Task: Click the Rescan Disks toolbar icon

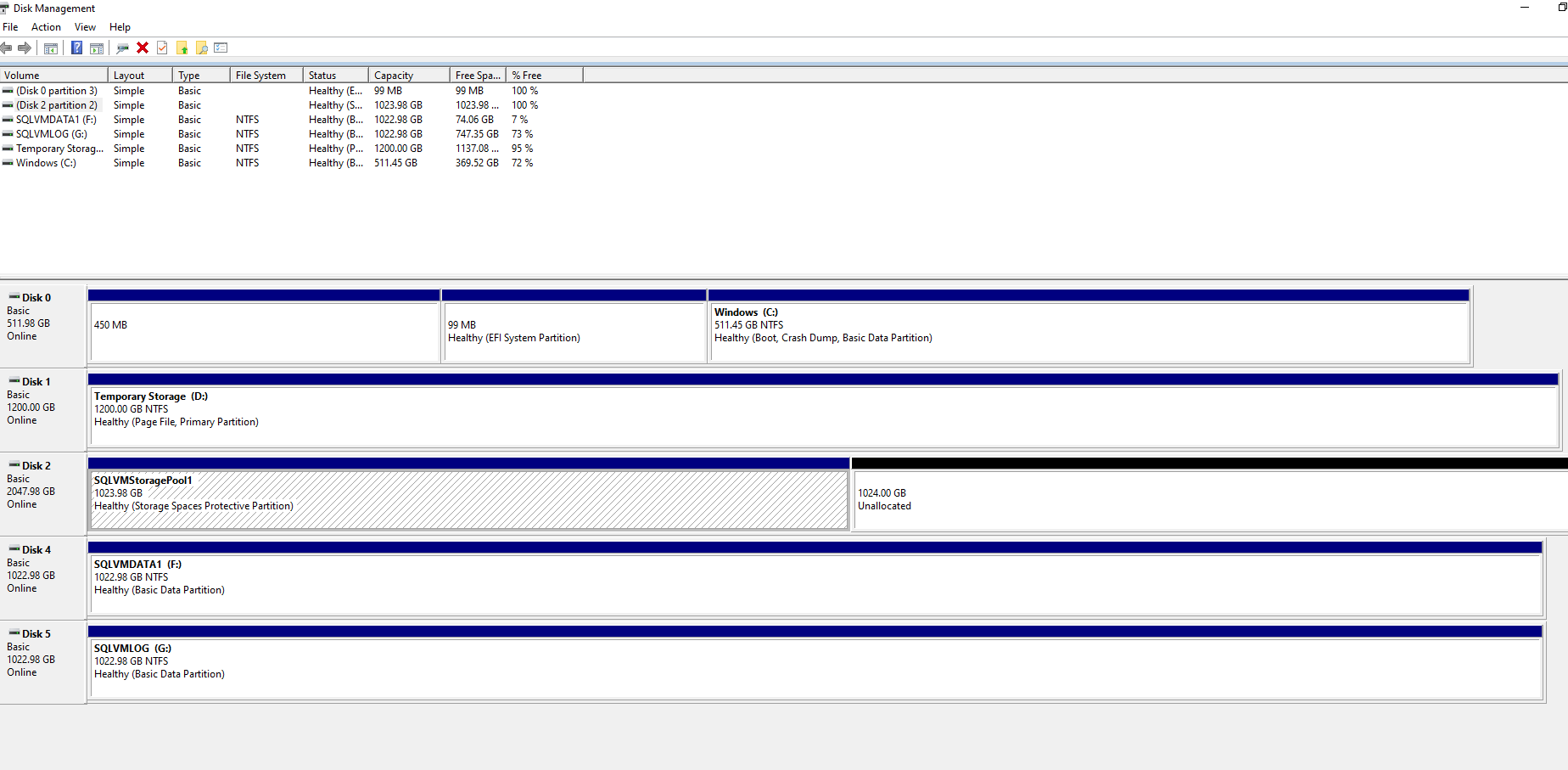Action: tap(122, 48)
